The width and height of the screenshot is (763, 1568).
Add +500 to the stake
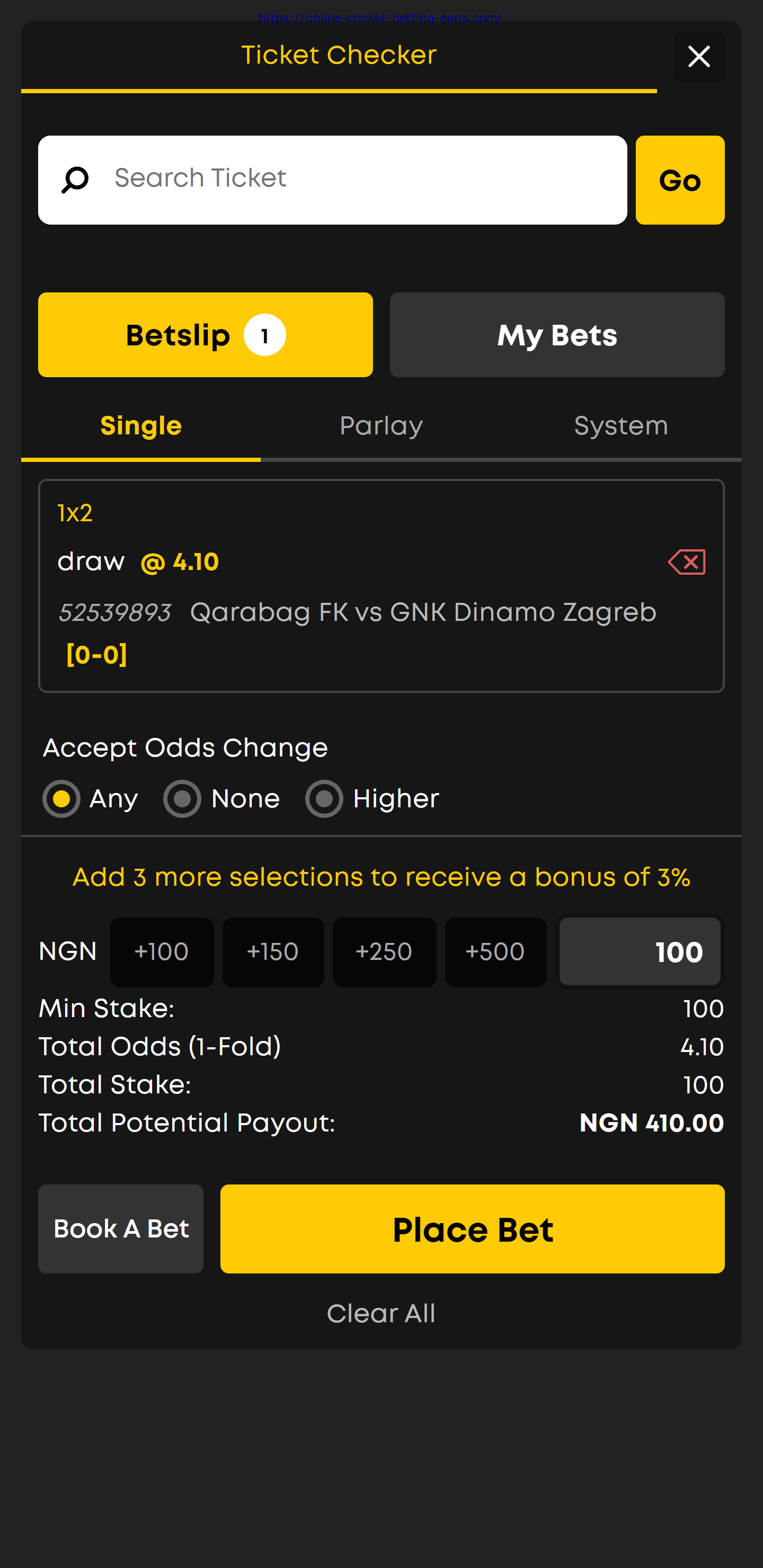pos(495,952)
